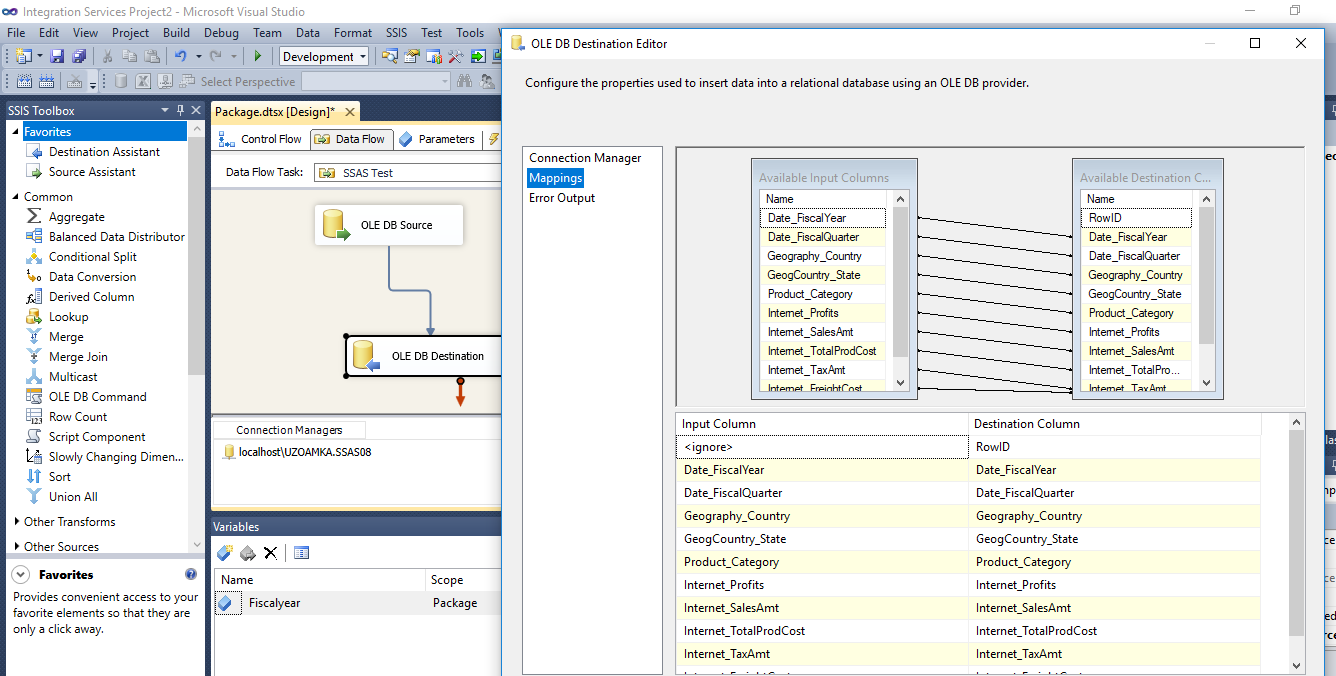Delete variable using the X icon

(270, 553)
